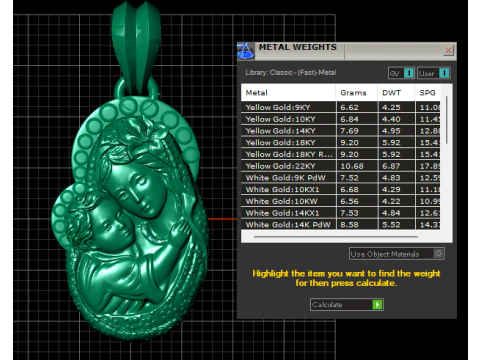Sort by Metal column header
480x360 pixels.
tap(288, 93)
